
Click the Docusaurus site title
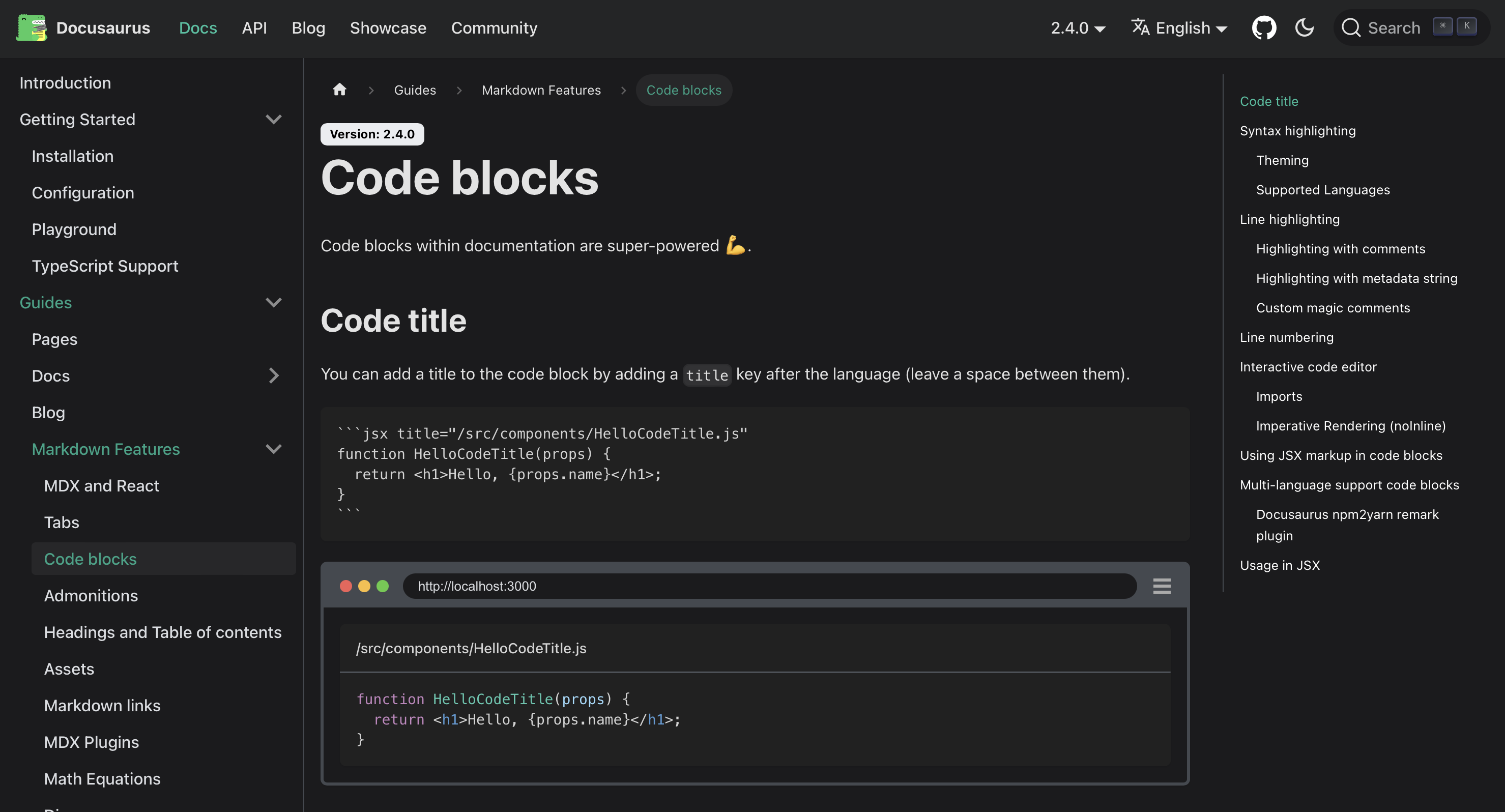pyautogui.click(x=103, y=28)
